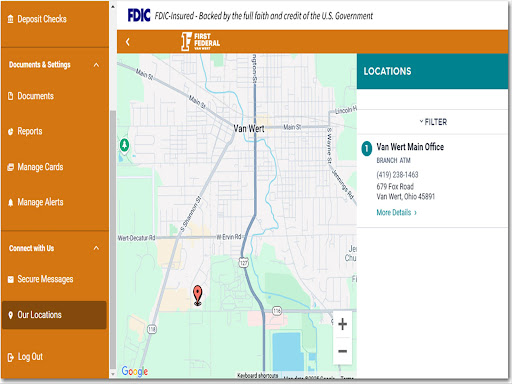512x384 pixels.
Task: Expand the FILTER dropdown
Action: click(433, 122)
